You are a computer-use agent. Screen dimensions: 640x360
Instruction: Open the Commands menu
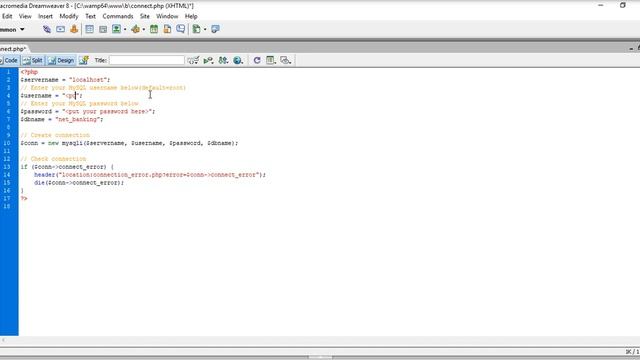[x=118, y=16]
